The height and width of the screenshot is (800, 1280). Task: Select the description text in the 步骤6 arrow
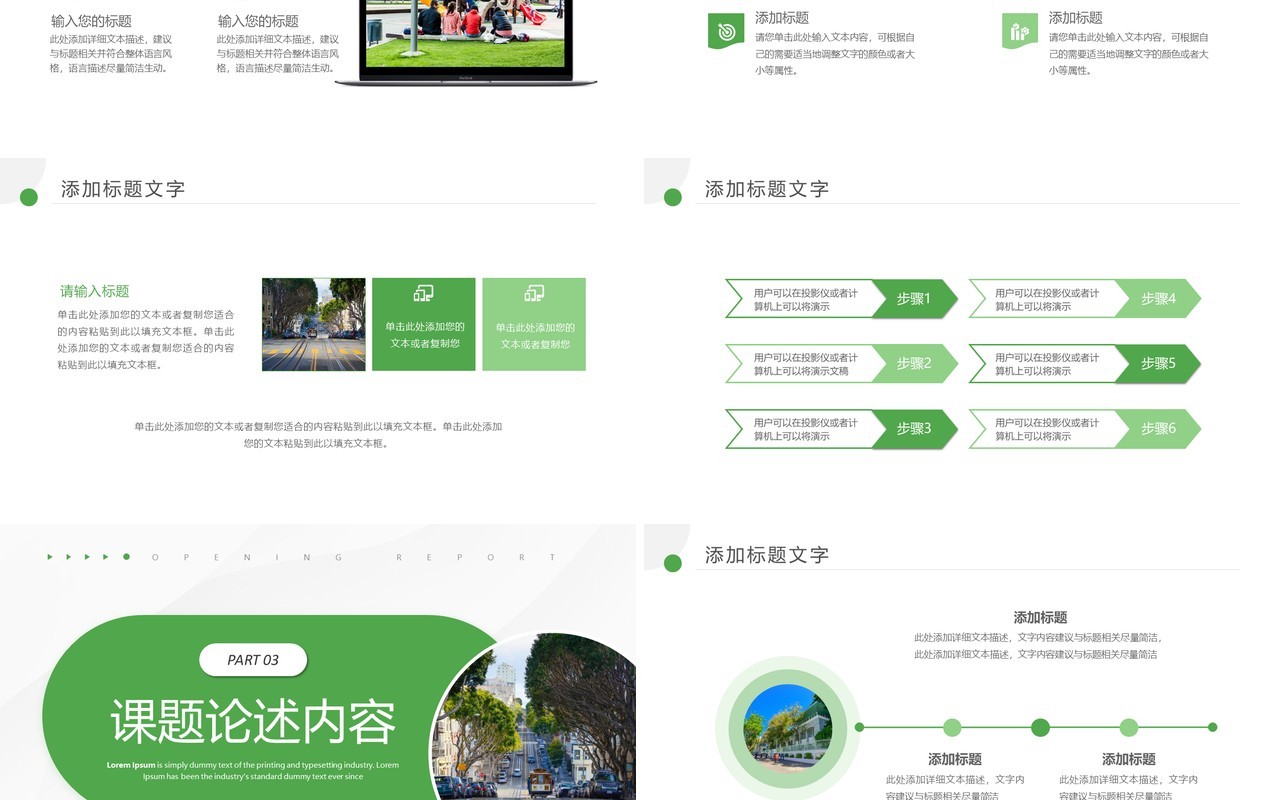[1047, 429]
